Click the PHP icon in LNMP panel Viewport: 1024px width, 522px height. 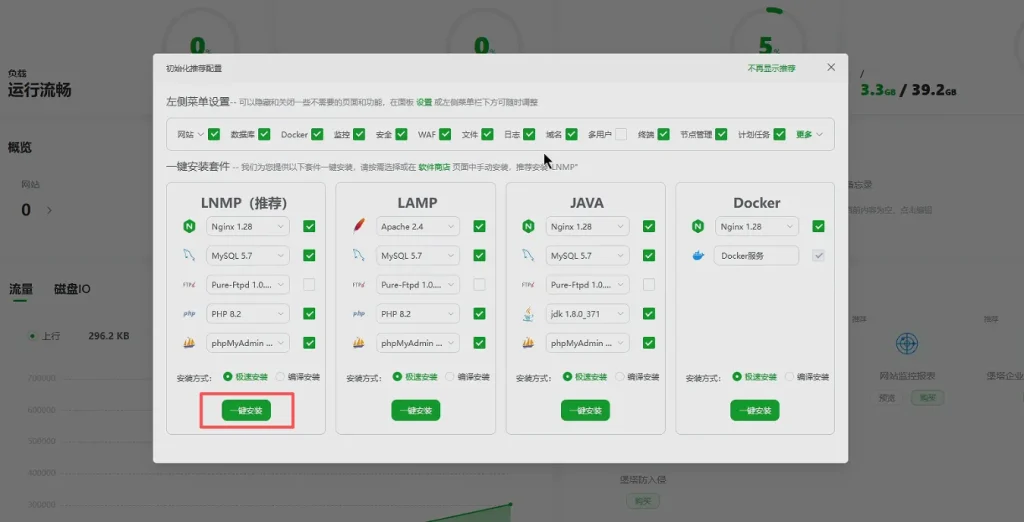tap(188, 314)
